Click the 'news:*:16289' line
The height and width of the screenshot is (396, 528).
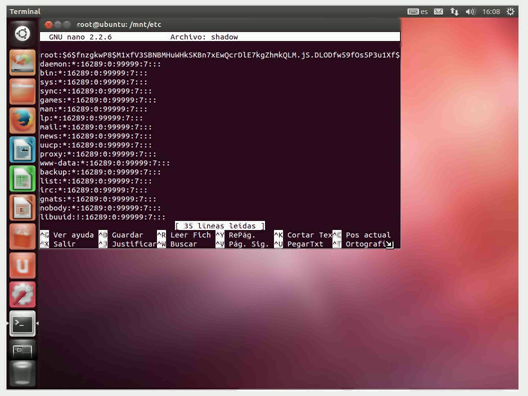coord(96,136)
